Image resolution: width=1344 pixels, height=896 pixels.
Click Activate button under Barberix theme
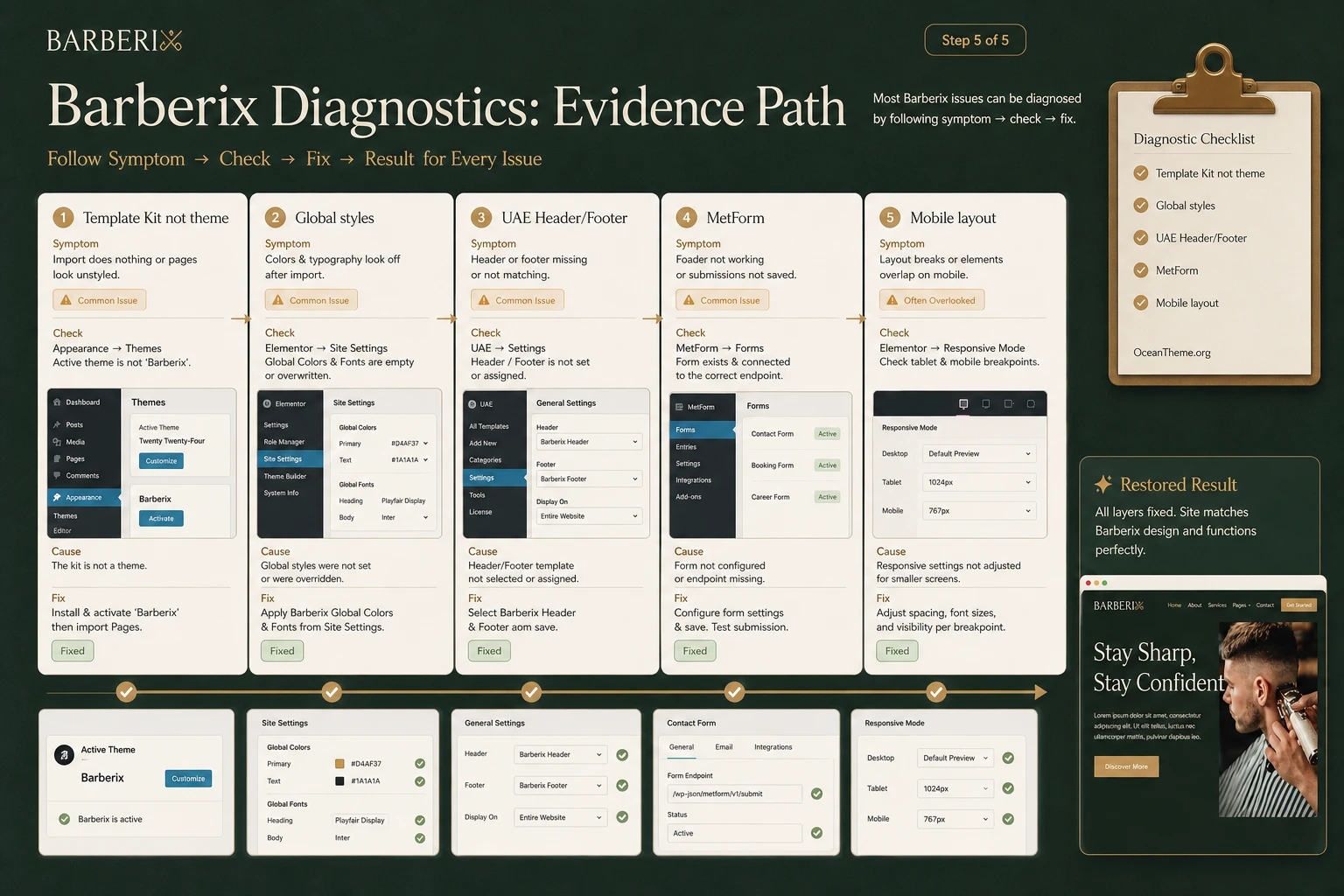point(161,518)
